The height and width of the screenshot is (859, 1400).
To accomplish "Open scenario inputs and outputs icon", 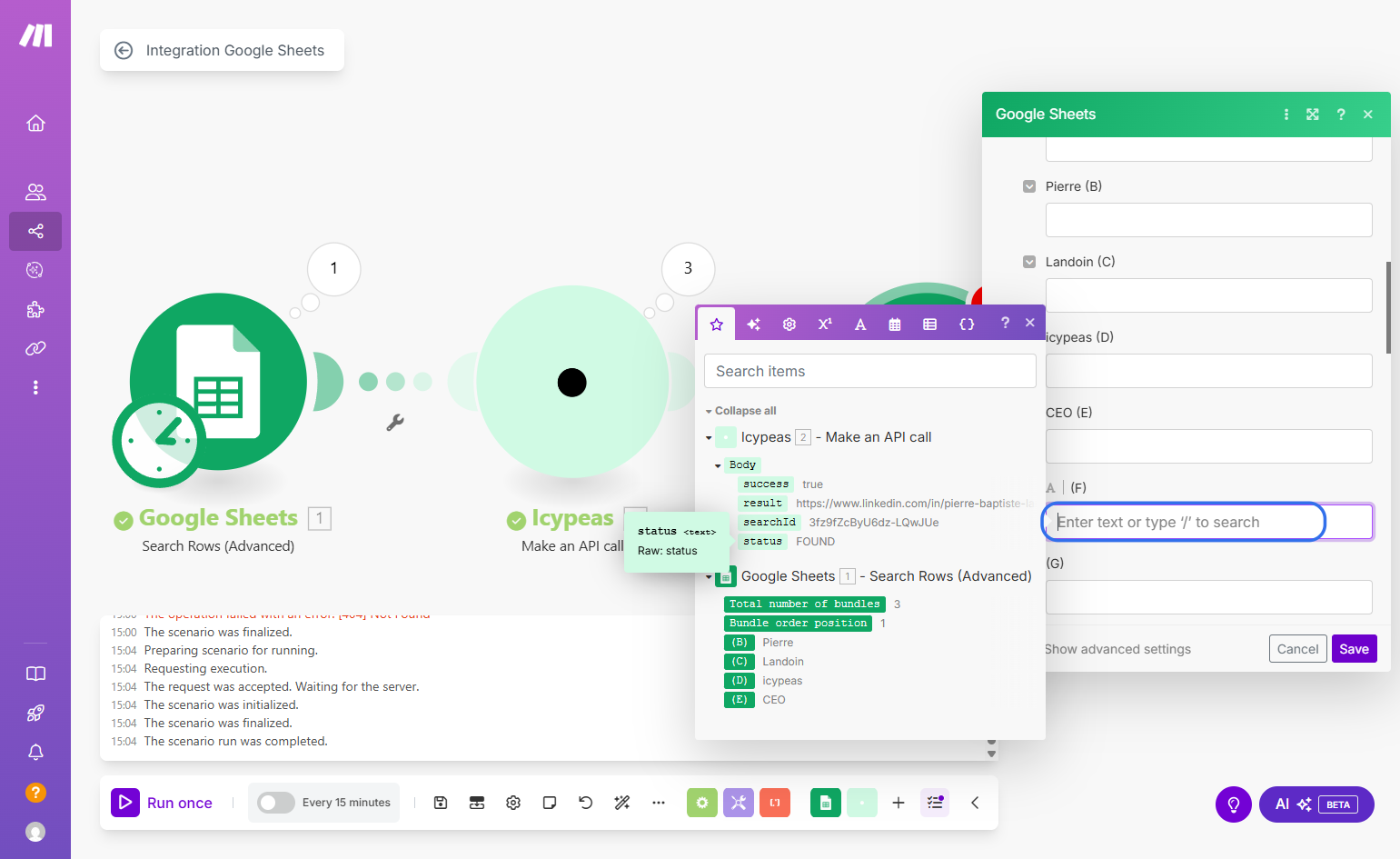I will (477, 803).
